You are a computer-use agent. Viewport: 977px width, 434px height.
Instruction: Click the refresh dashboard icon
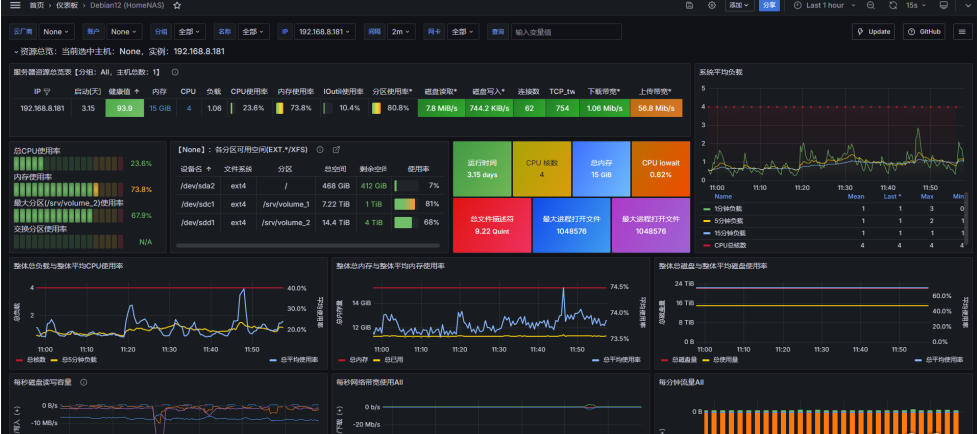pos(893,5)
